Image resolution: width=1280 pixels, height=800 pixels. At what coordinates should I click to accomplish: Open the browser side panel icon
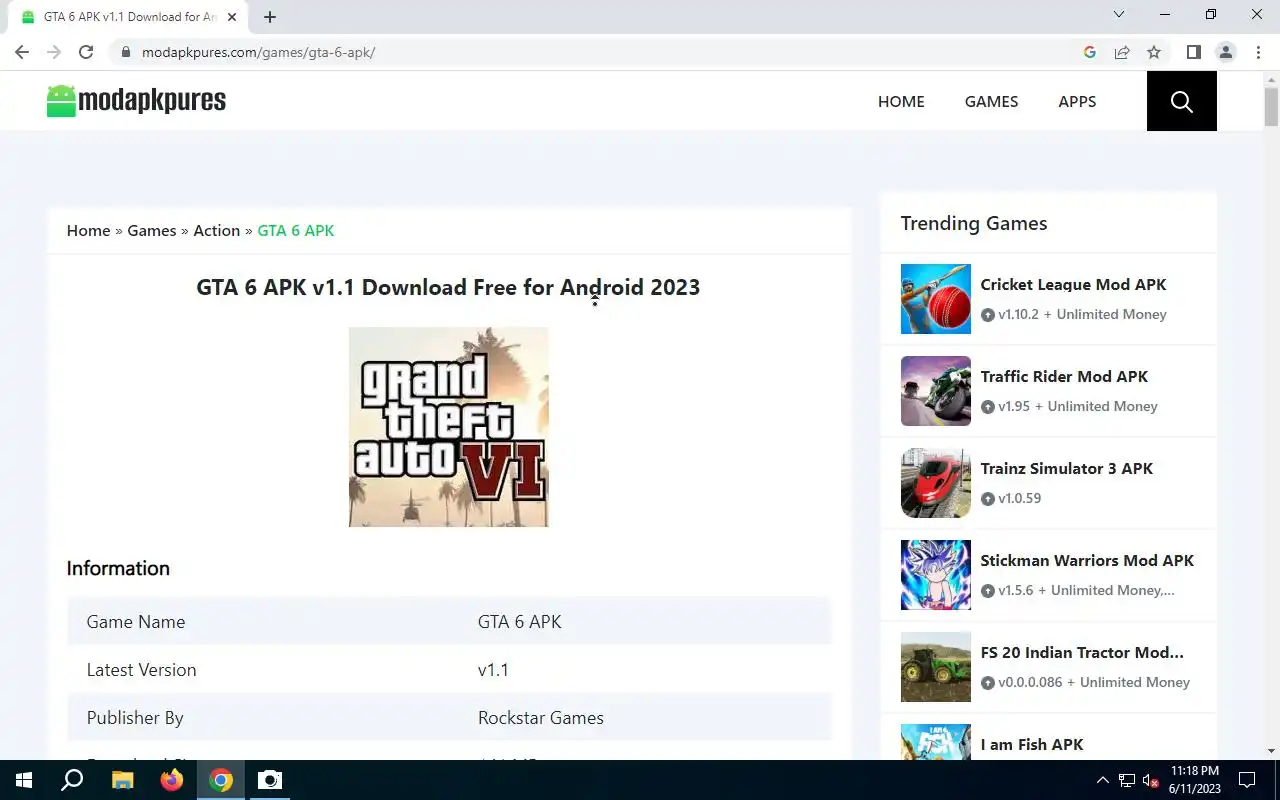1193,52
